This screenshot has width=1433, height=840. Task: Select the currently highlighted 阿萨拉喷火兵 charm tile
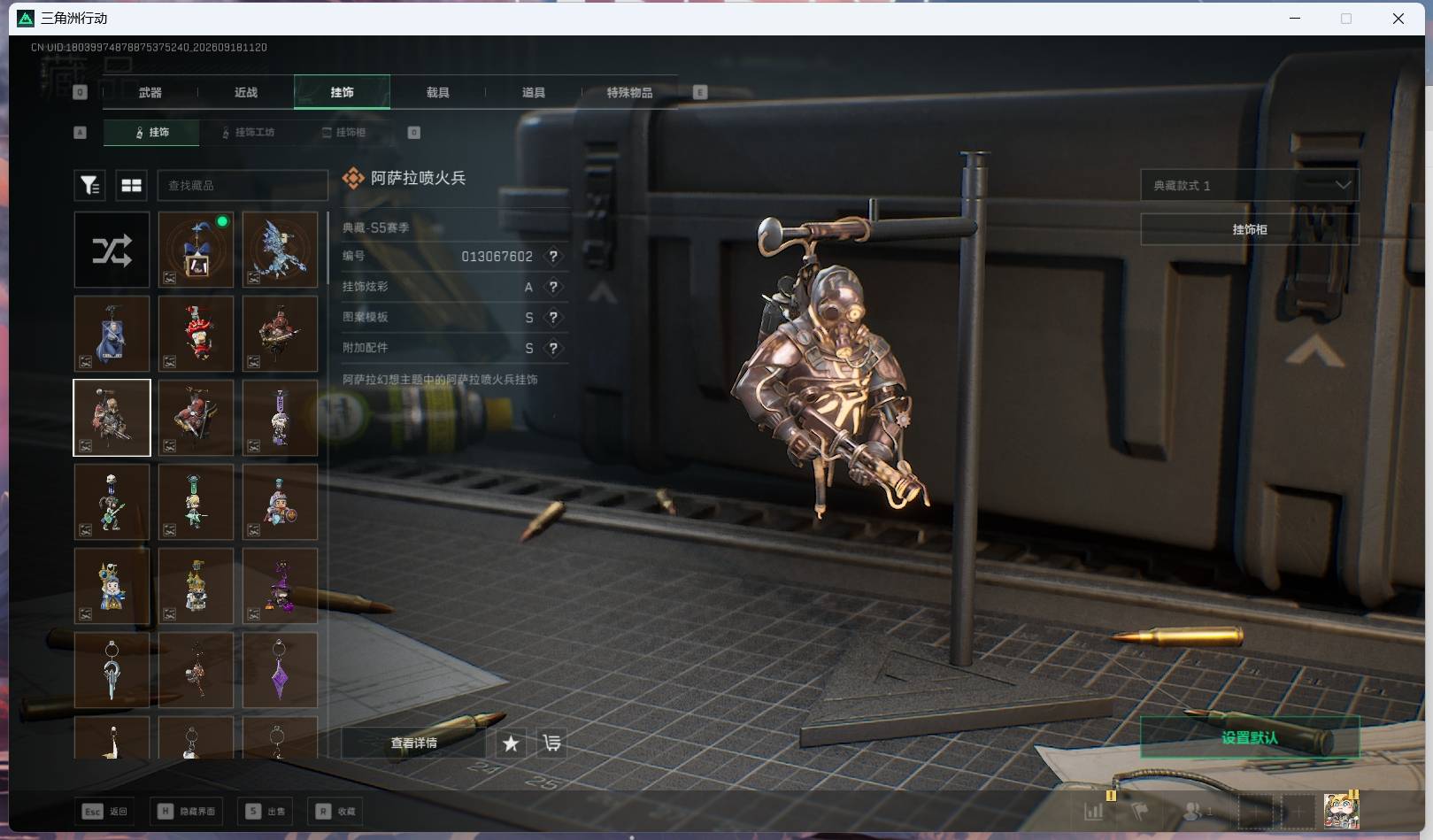coord(112,418)
